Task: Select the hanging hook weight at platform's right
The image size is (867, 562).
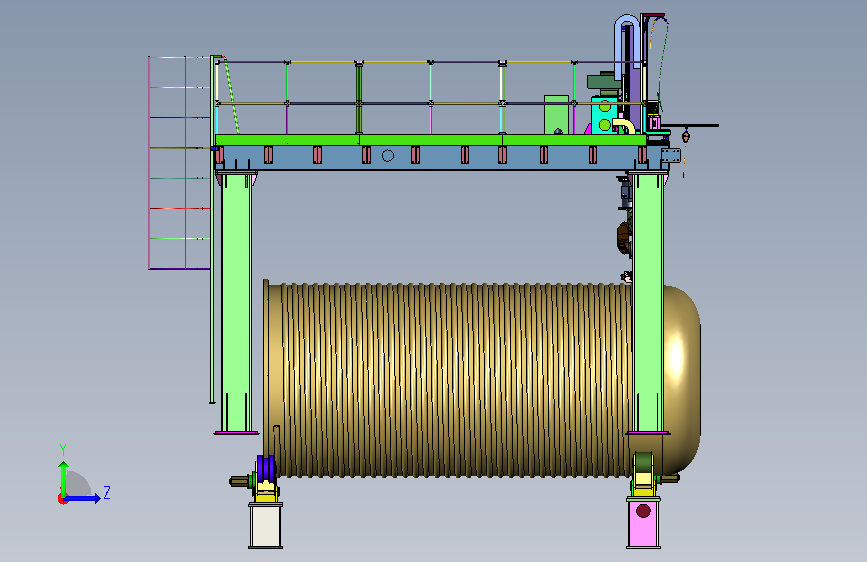Action: pos(686,136)
